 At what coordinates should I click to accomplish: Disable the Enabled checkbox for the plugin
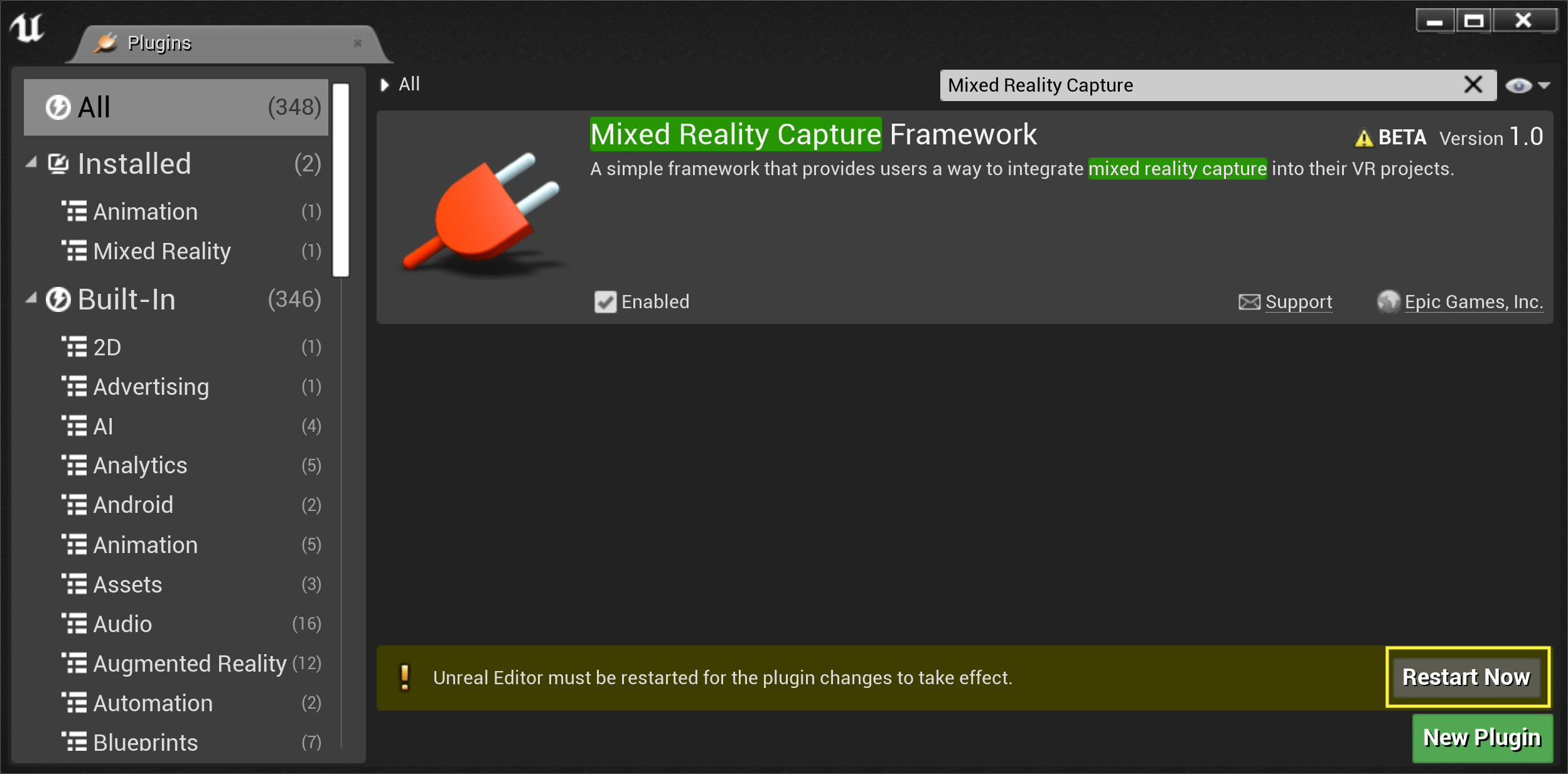click(x=606, y=302)
